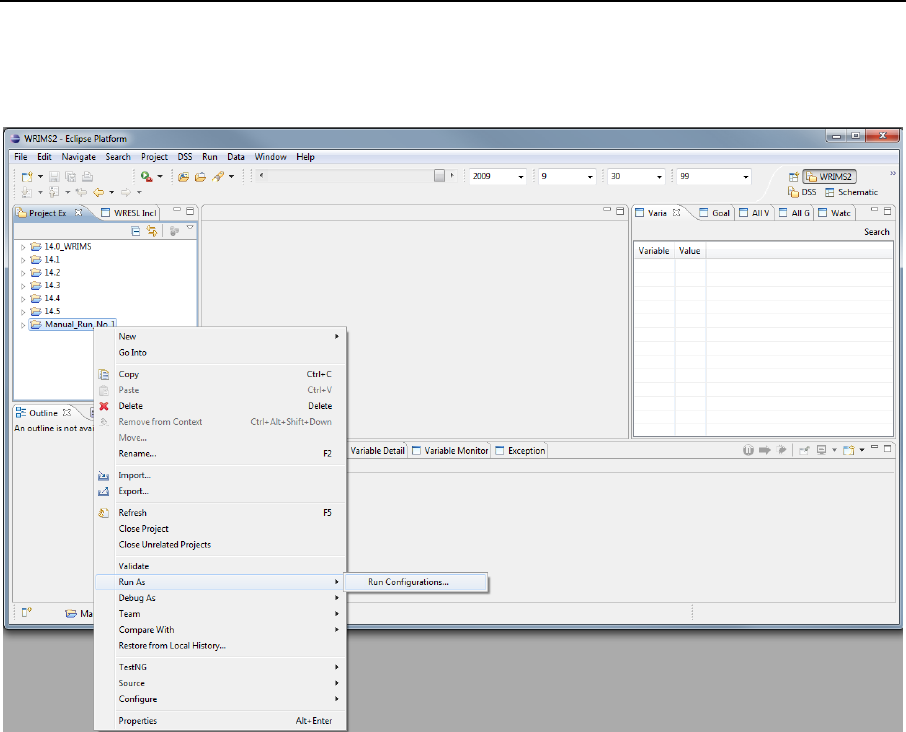Screen dimensions: 906x732
Task: Expand the Manual_Run_No.1 project
Action: [23, 325]
